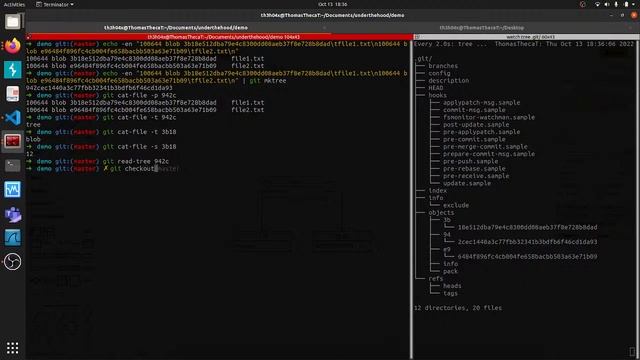This screenshot has width=640, height=360.
Task: Open the pane menu icon on right pane title bar
Action: pos(417,37)
